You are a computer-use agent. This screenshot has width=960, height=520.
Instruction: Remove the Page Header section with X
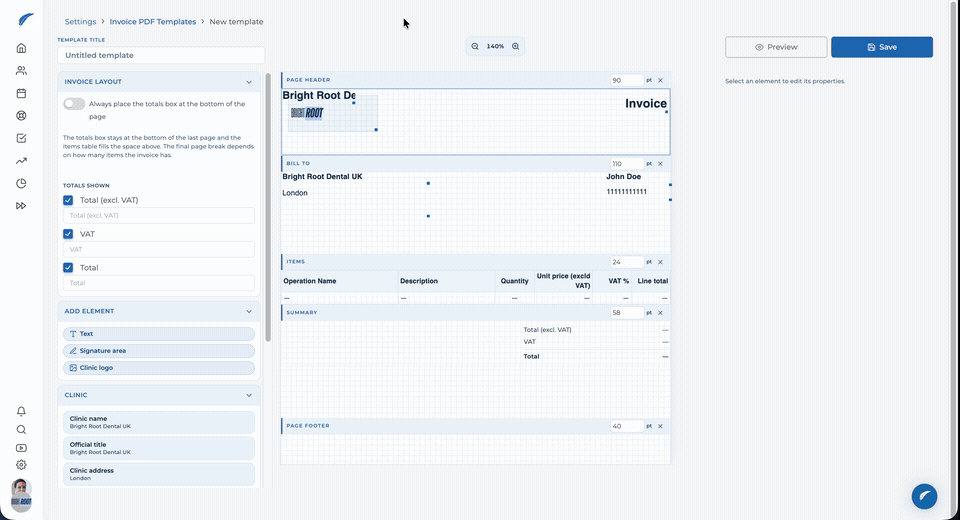(x=661, y=80)
